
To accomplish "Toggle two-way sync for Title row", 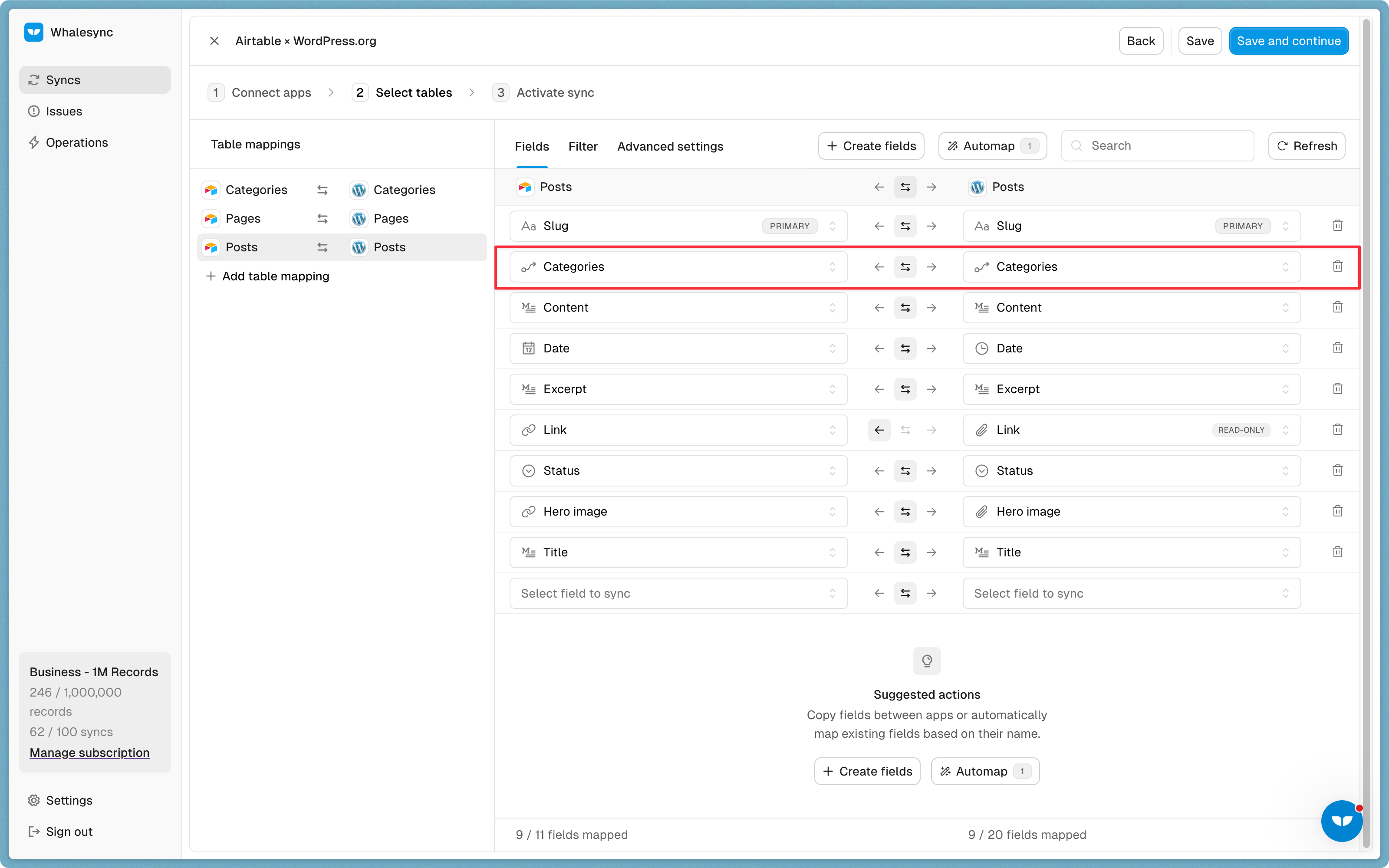I will pyautogui.click(x=905, y=552).
